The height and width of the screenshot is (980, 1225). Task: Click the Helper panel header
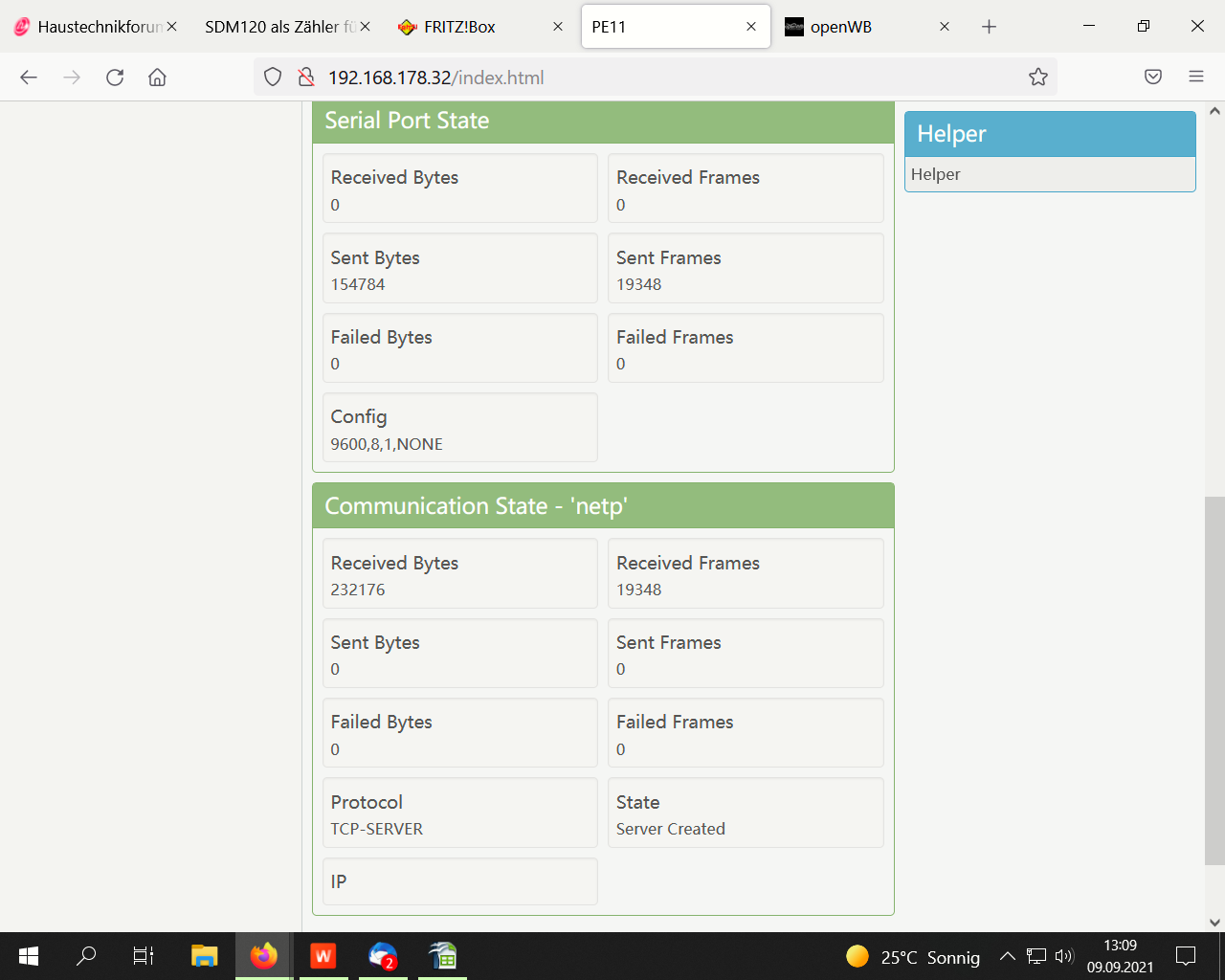[1050, 134]
